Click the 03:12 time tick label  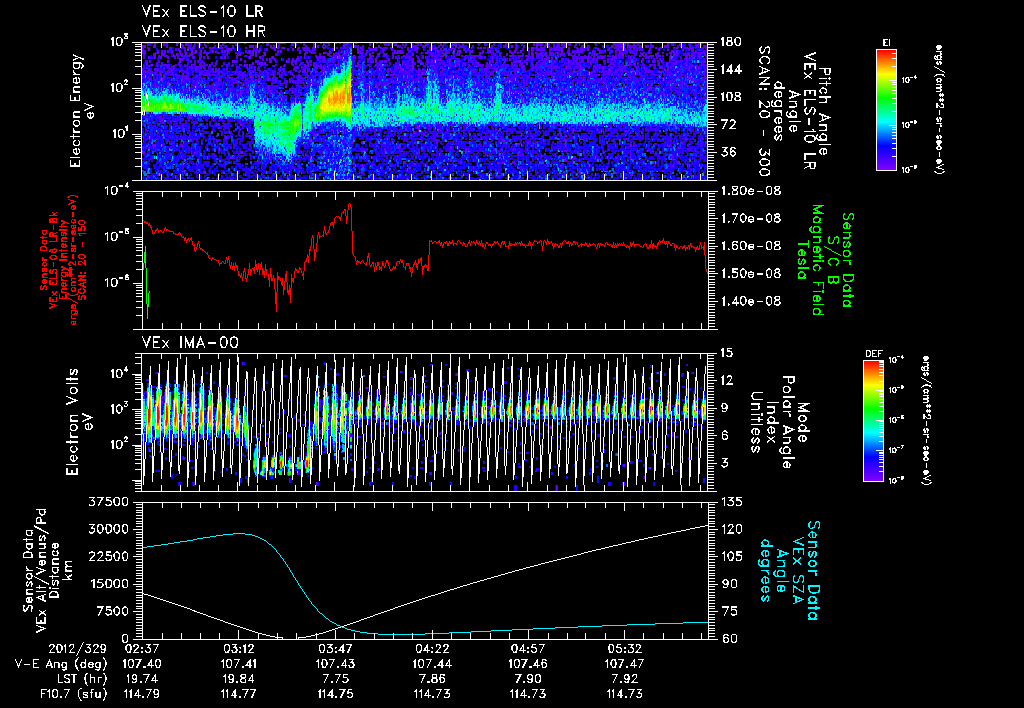238,649
